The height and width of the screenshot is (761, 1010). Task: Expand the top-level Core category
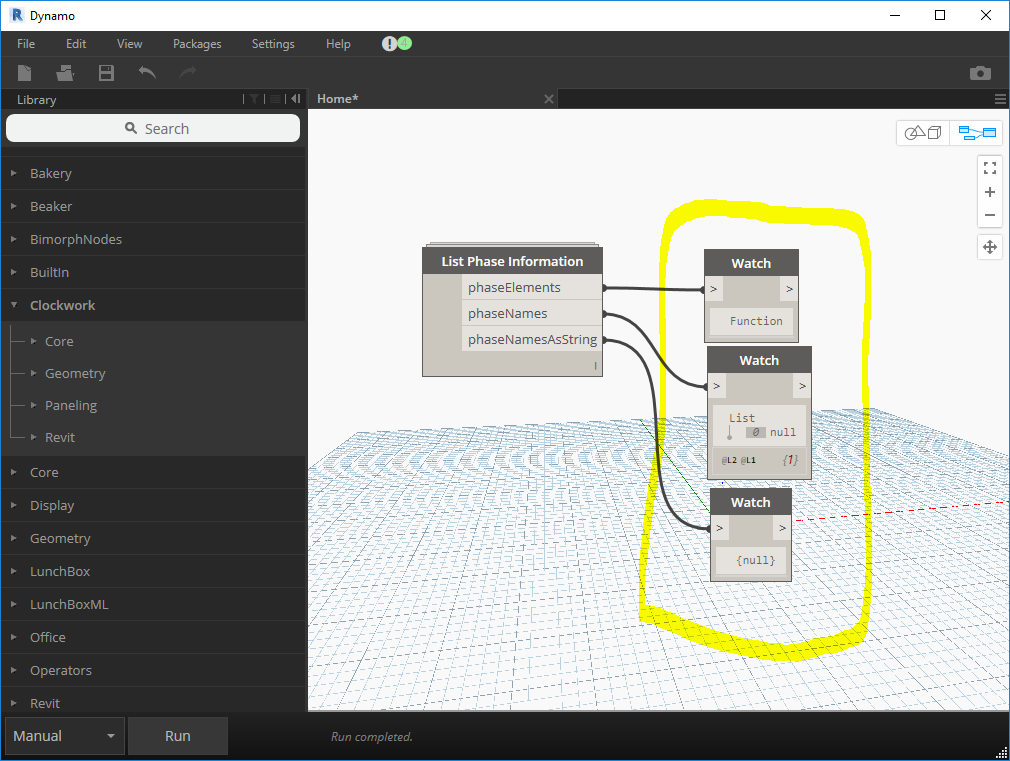153,472
